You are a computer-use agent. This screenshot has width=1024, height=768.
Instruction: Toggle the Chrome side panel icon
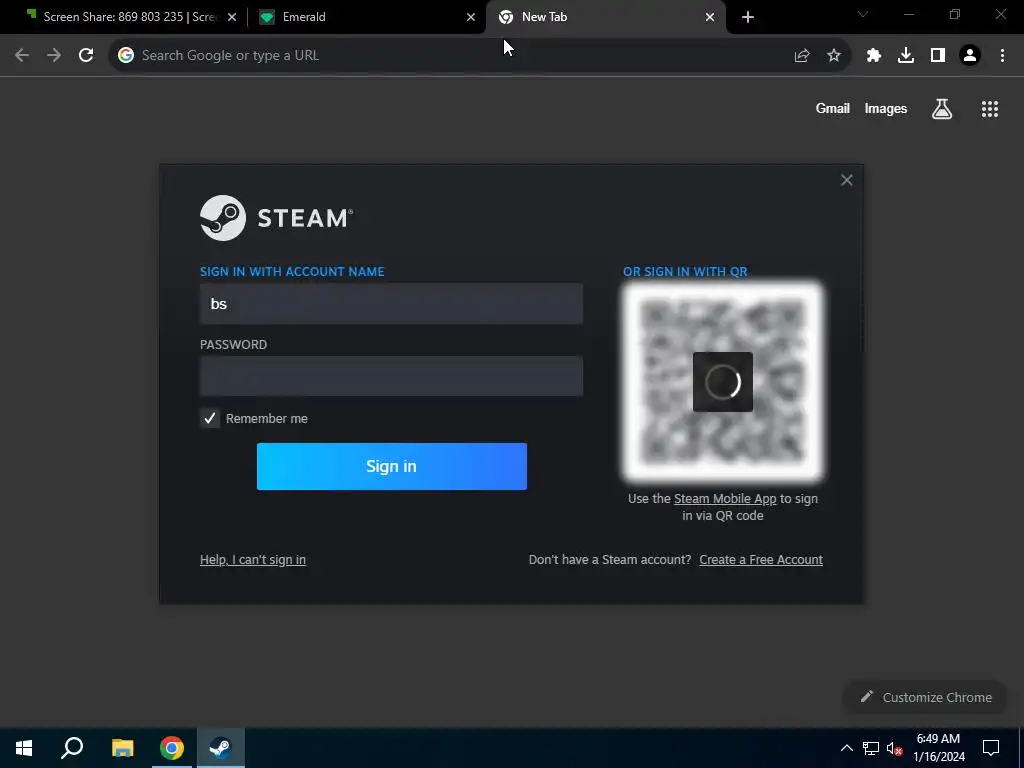point(938,56)
